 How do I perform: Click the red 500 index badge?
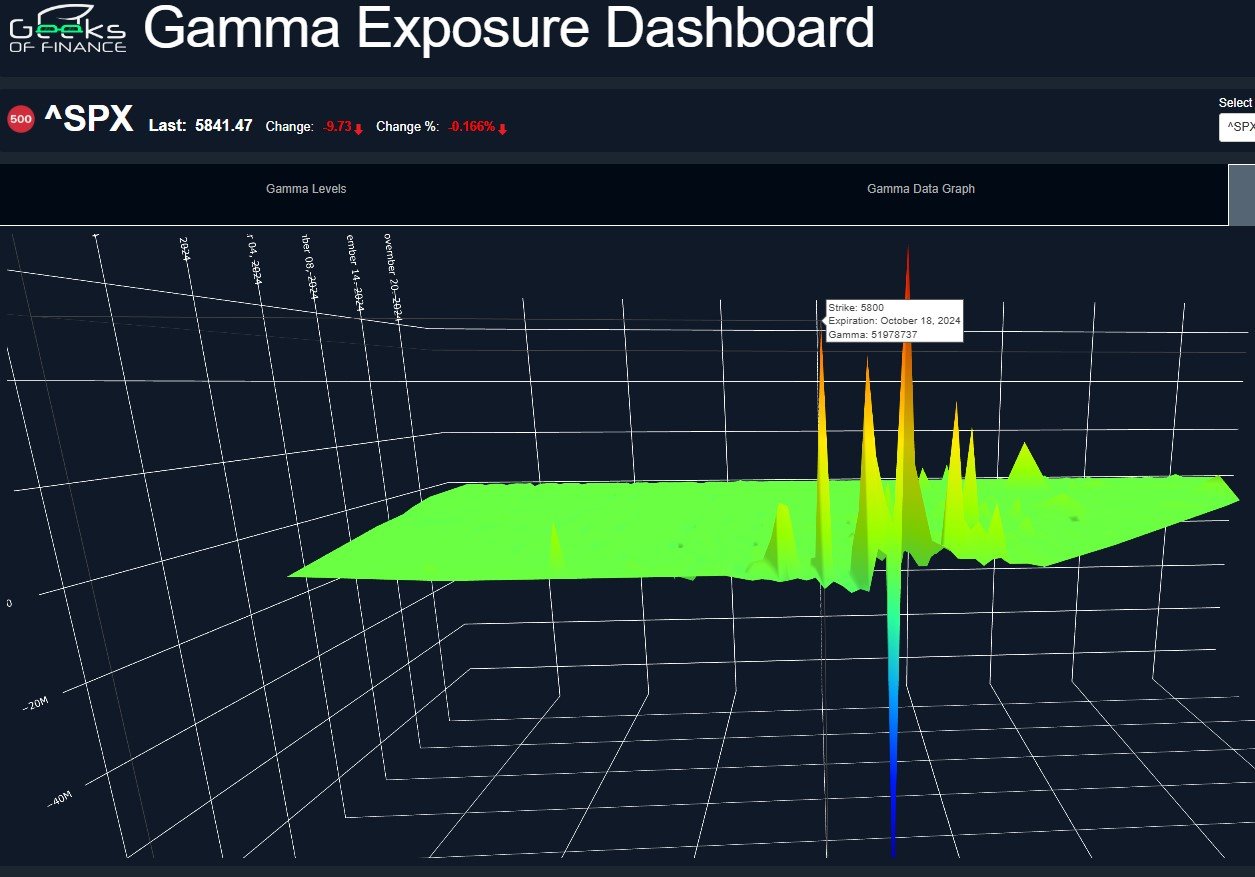[20, 120]
